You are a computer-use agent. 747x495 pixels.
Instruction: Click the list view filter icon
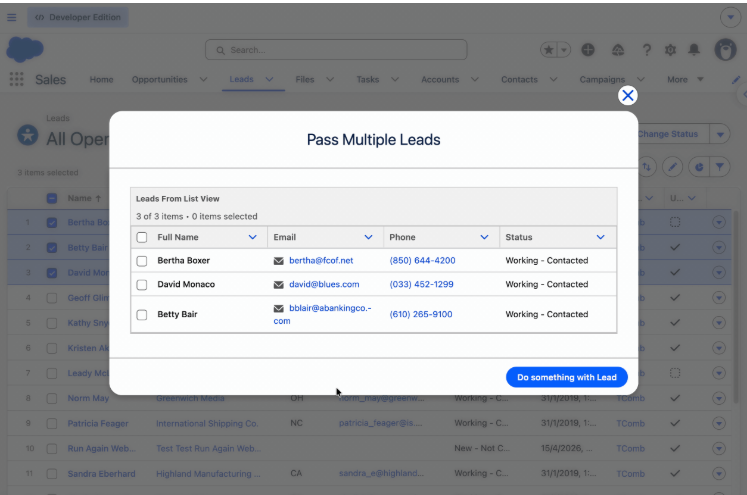point(719,167)
